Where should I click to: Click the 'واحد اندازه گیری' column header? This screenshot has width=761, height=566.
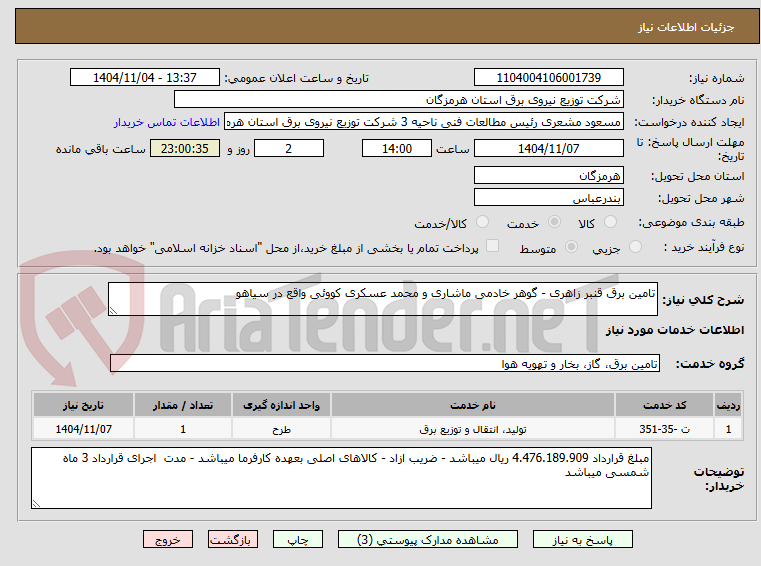pyautogui.click(x=281, y=405)
